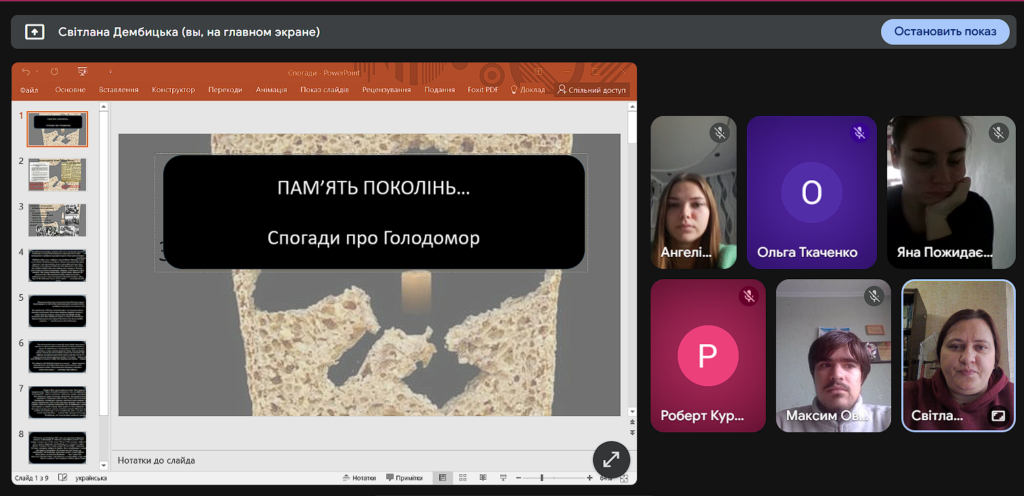This screenshot has width=1024, height=496.
Task: Switch to the Анімація ribbon tab
Action: 271,90
